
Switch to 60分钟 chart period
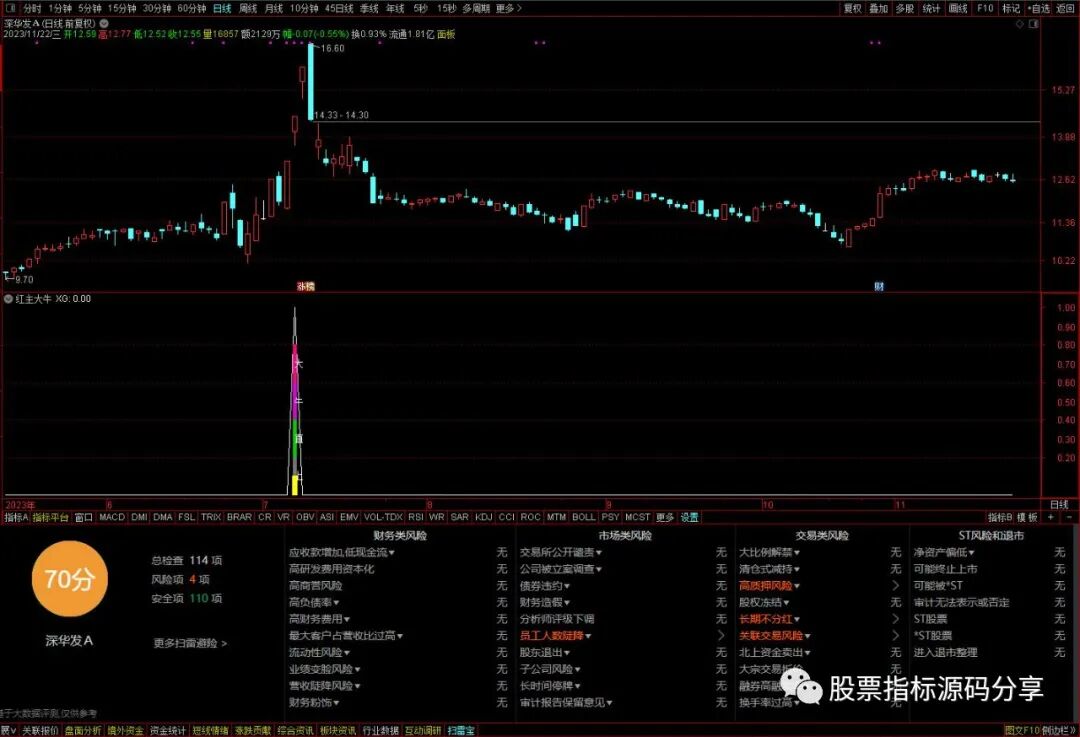pos(191,8)
